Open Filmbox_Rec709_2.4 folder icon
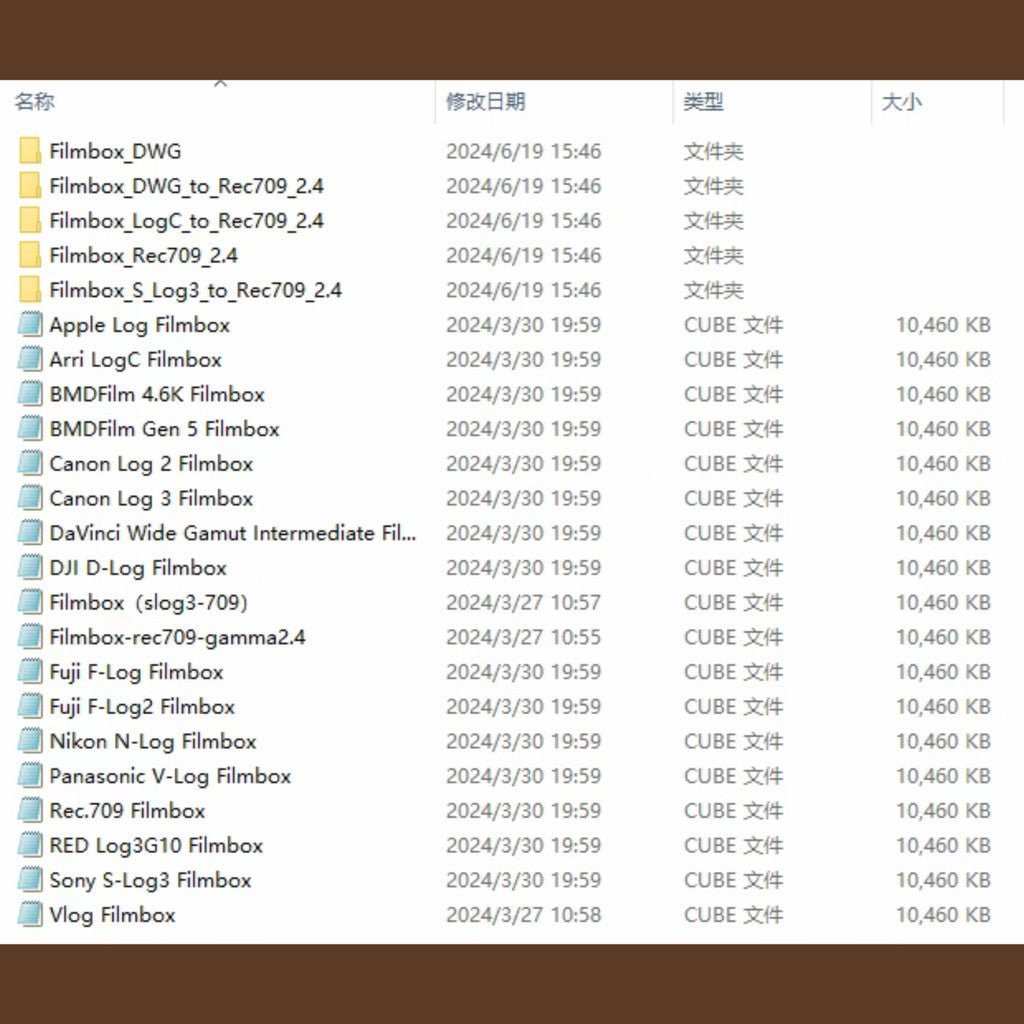Image resolution: width=1024 pixels, height=1024 pixels. [29, 255]
